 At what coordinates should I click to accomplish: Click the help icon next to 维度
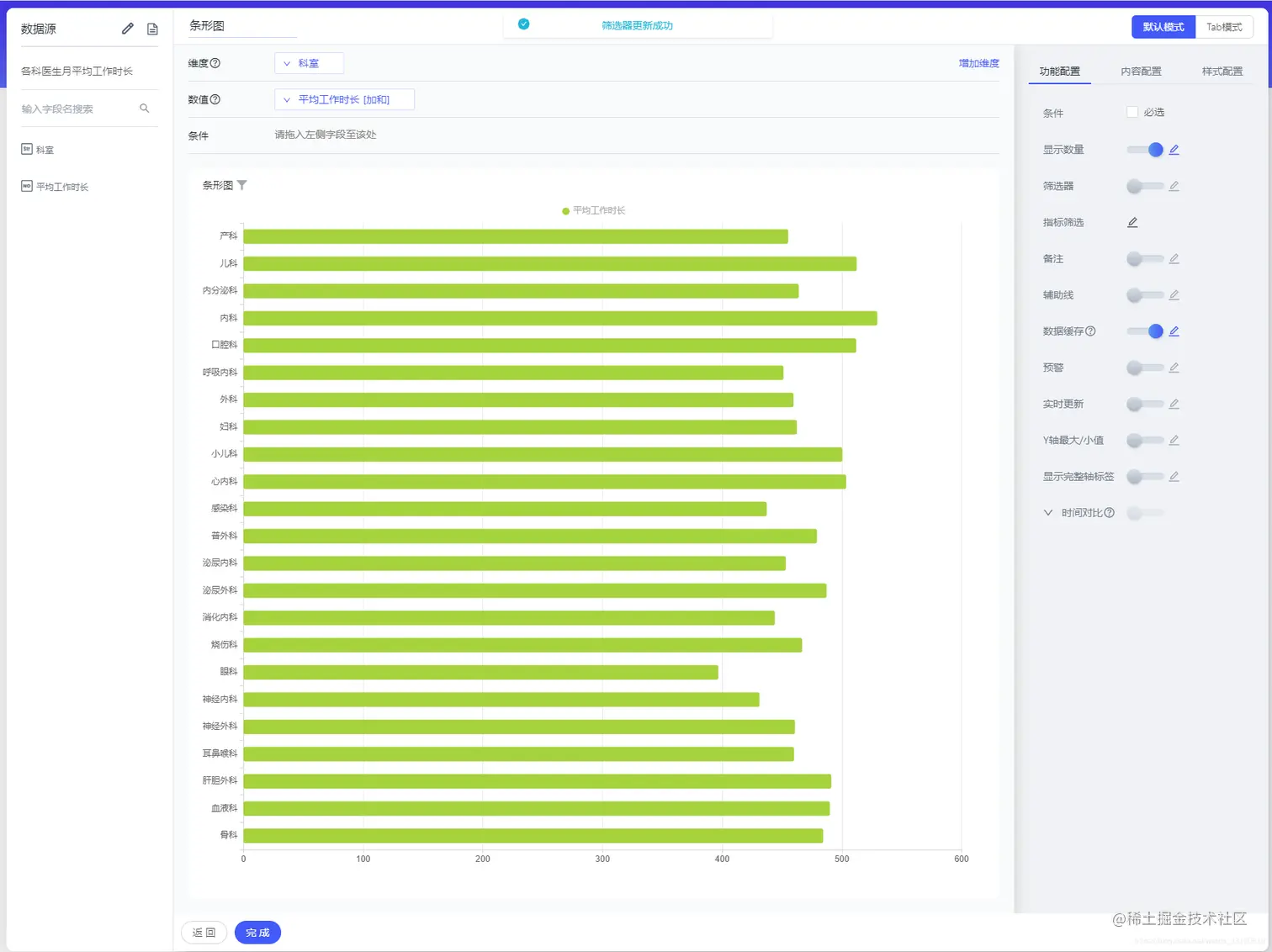(x=215, y=63)
